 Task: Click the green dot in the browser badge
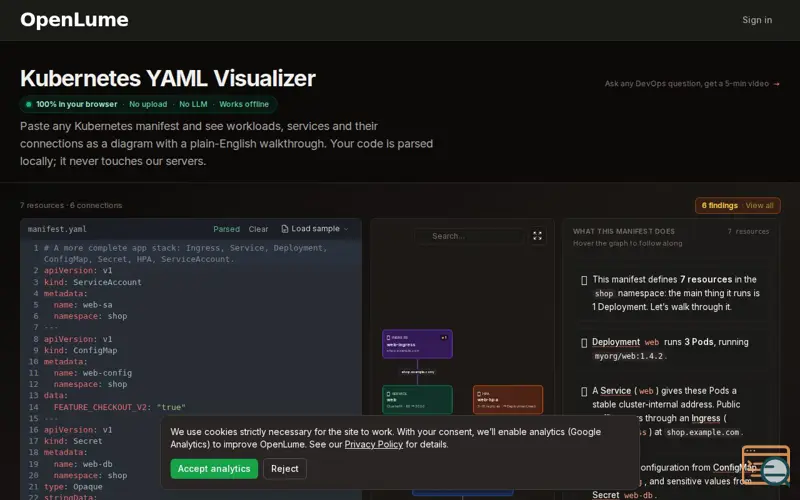pos(29,104)
